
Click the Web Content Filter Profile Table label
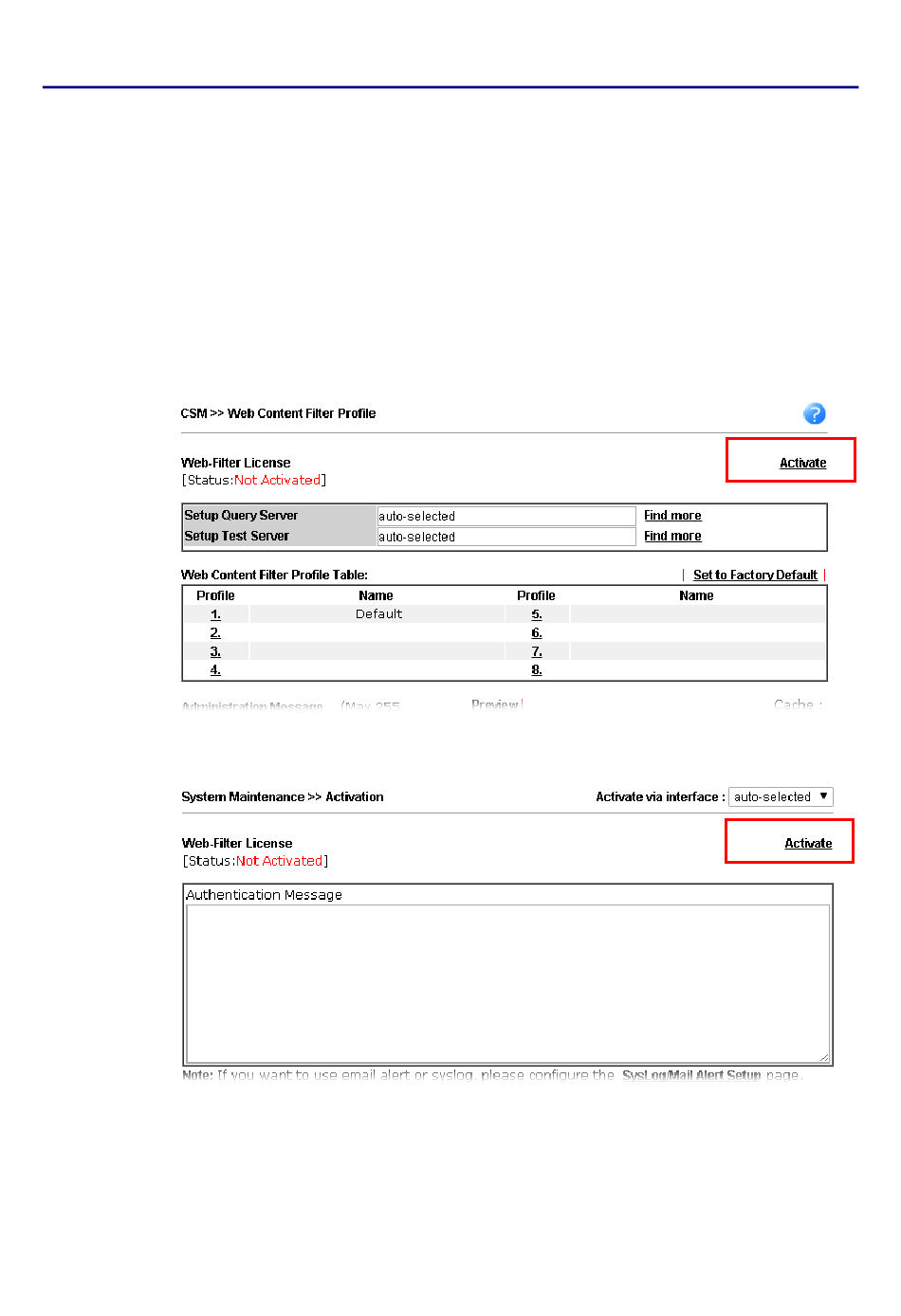[x=274, y=575]
